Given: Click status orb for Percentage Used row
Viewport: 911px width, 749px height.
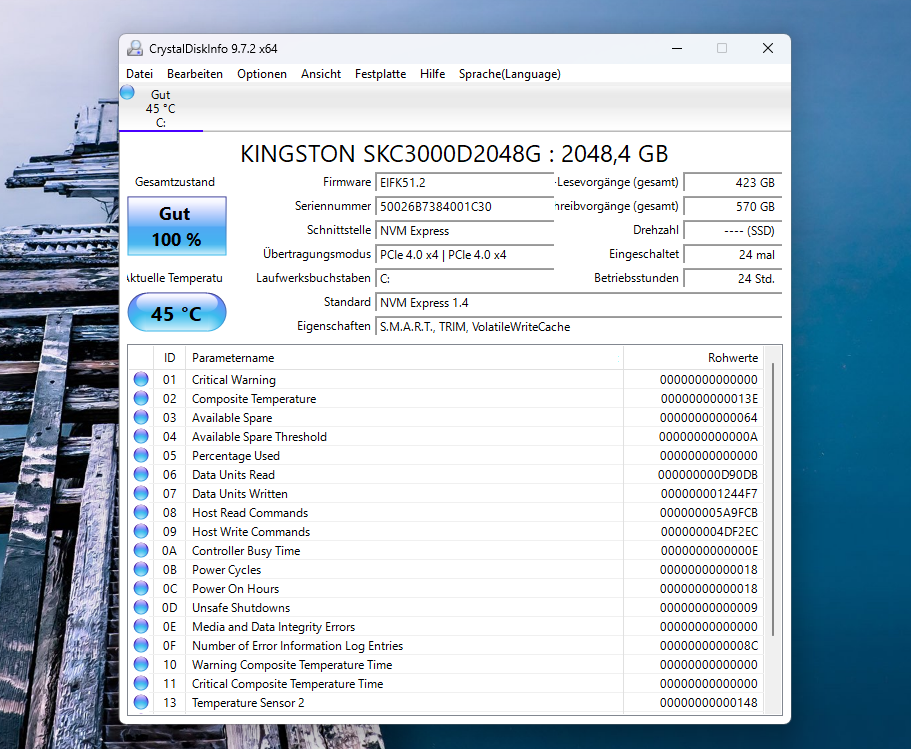Looking at the screenshot, I should click(141, 456).
